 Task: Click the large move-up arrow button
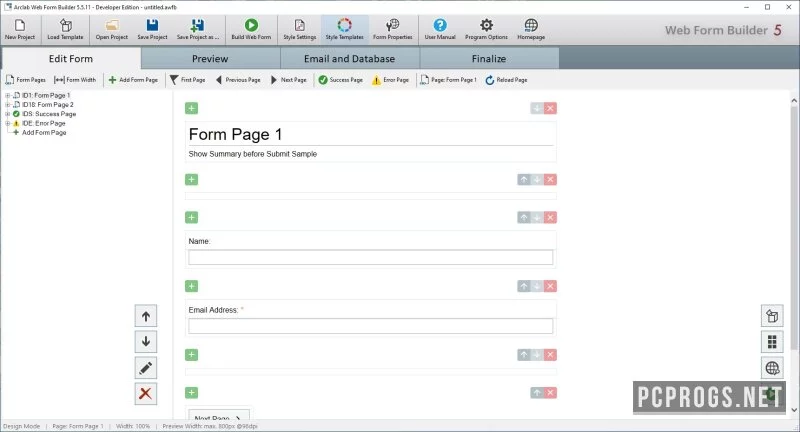[x=146, y=316]
